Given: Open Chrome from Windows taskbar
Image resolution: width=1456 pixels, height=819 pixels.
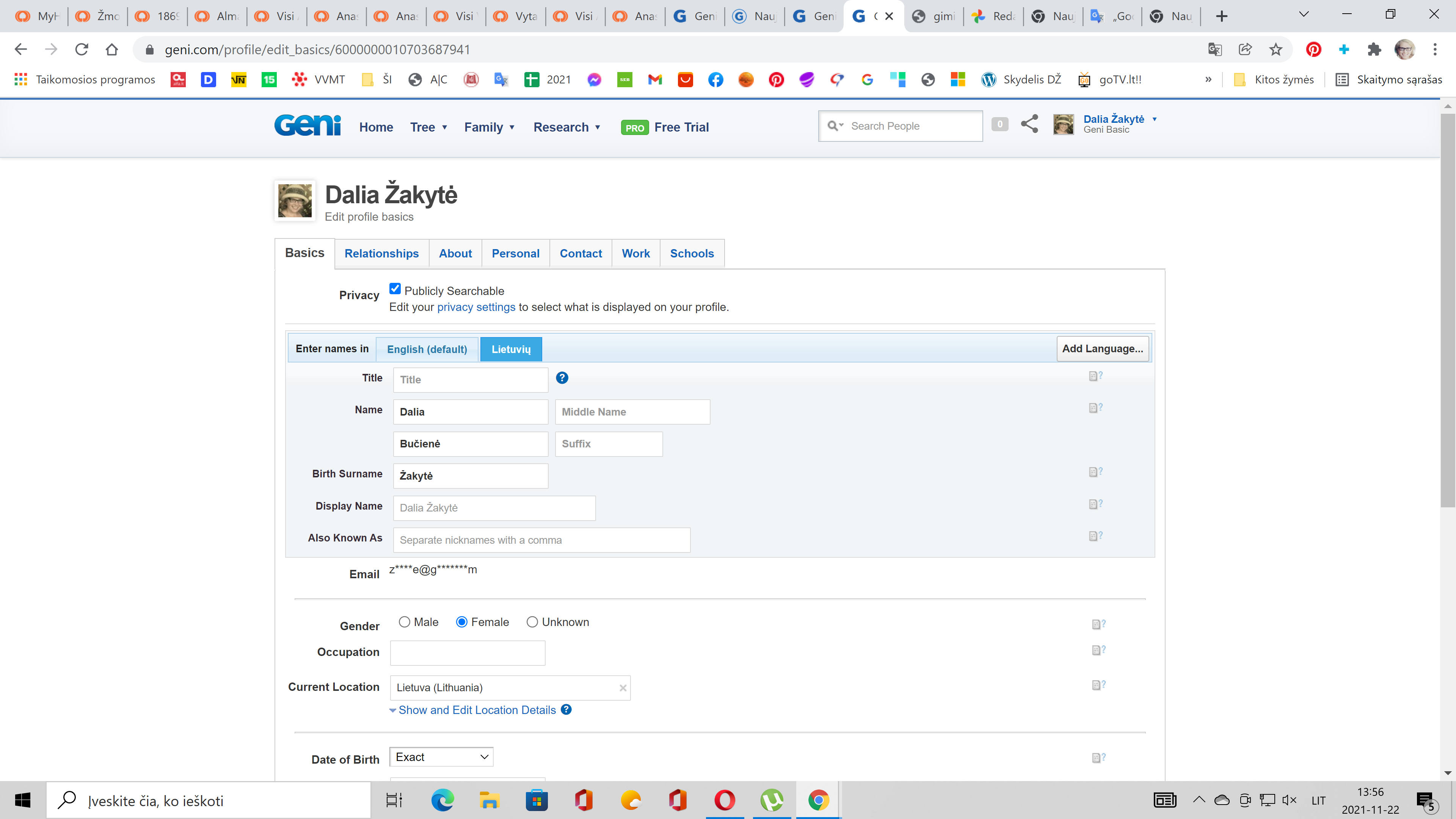Looking at the screenshot, I should click(x=818, y=800).
